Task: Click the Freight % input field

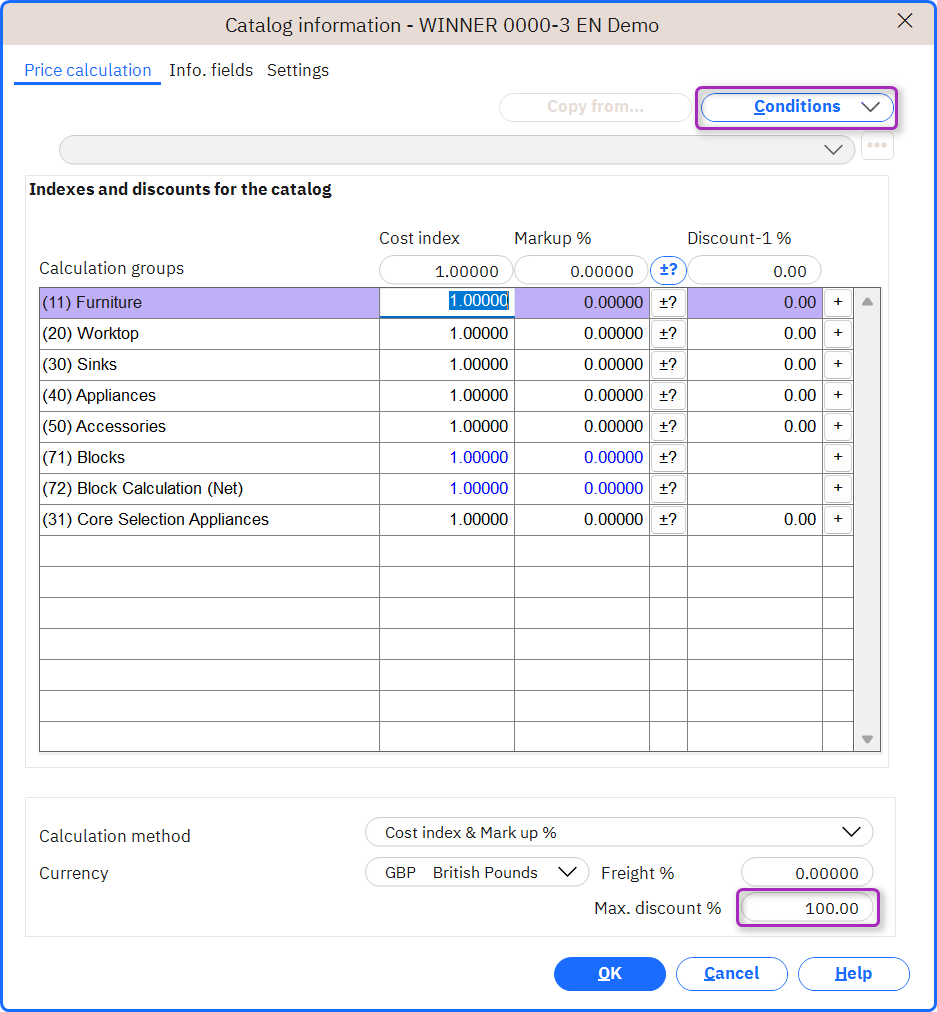Action: click(807, 873)
